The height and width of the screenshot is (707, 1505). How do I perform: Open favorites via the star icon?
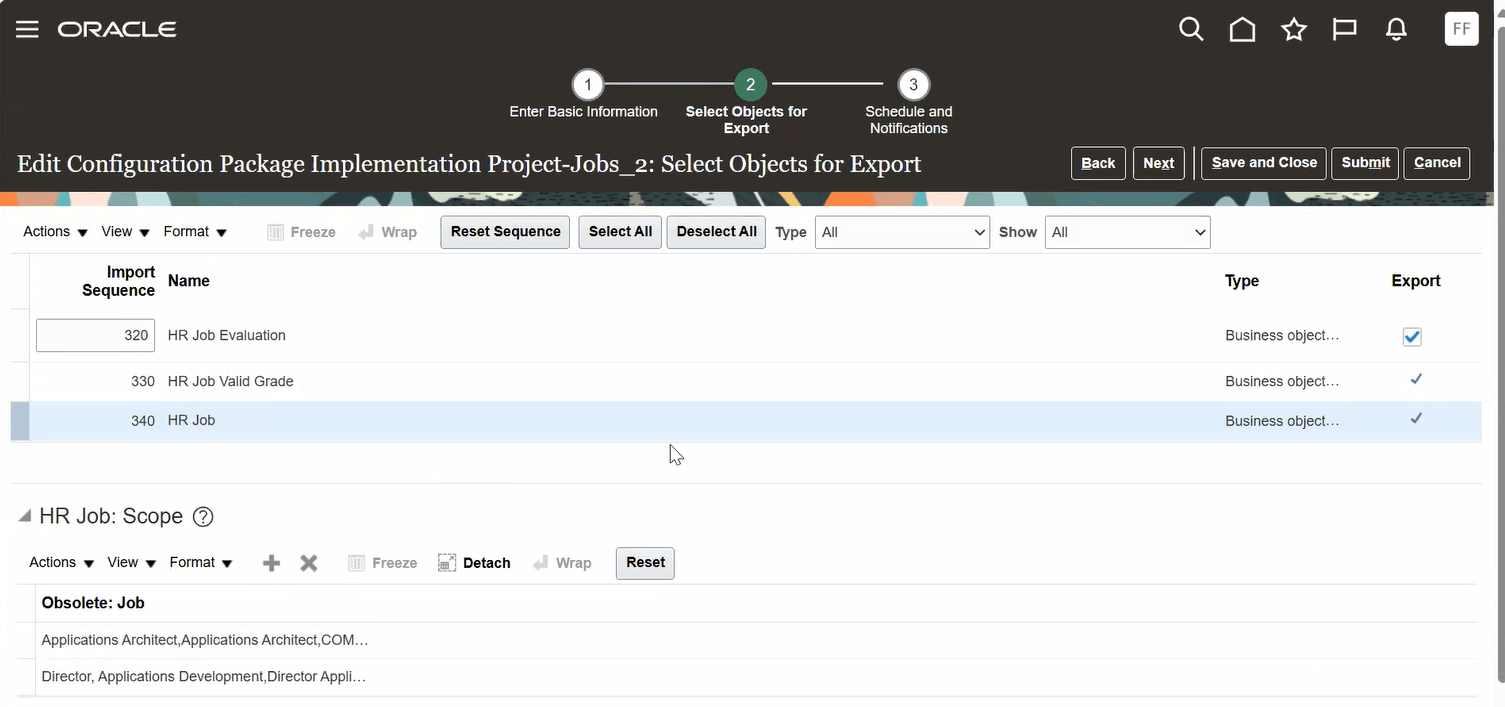(1293, 29)
